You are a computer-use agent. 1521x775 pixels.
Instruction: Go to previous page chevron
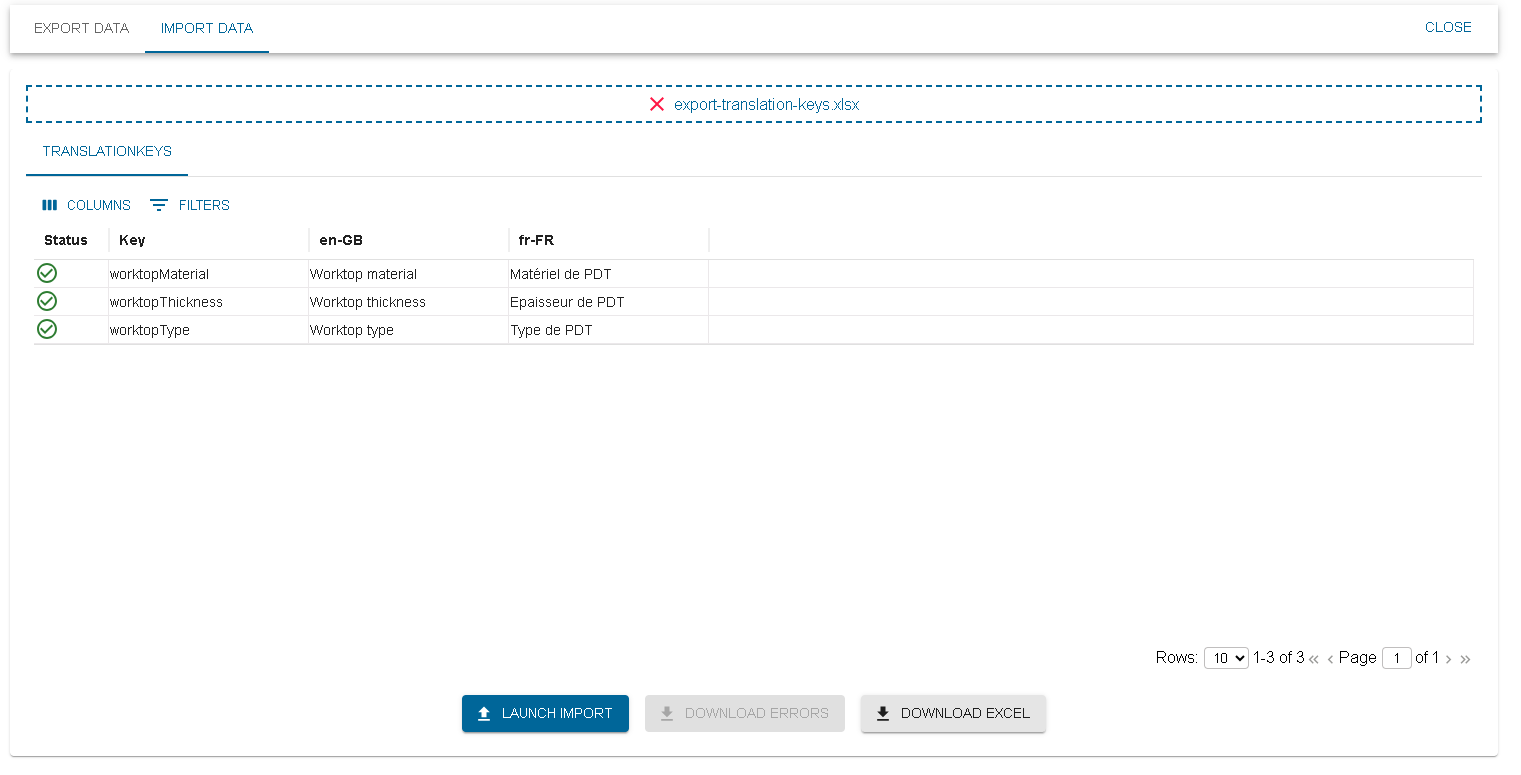1331,658
